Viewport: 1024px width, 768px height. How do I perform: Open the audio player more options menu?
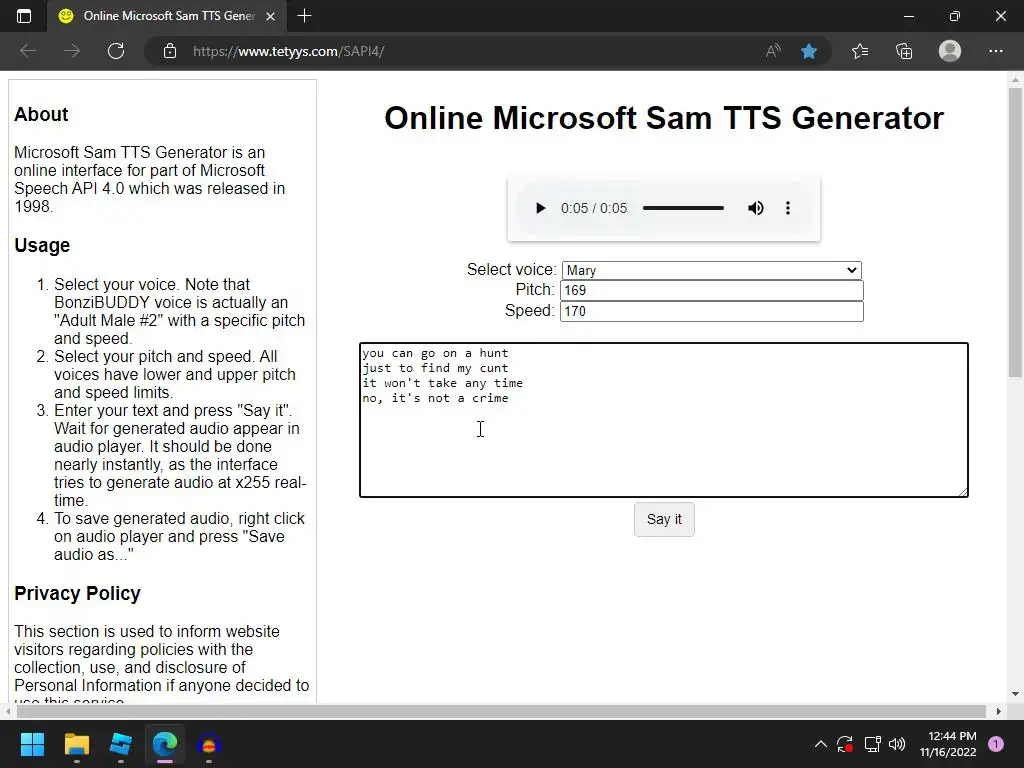coord(788,208)
